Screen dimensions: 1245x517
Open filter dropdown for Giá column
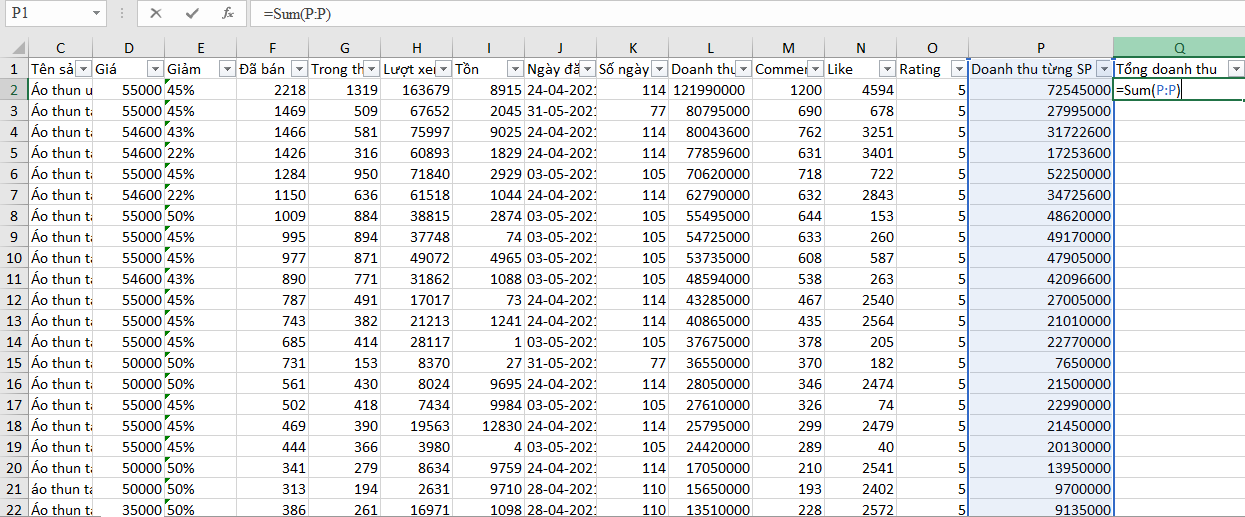tap(154, 69)
